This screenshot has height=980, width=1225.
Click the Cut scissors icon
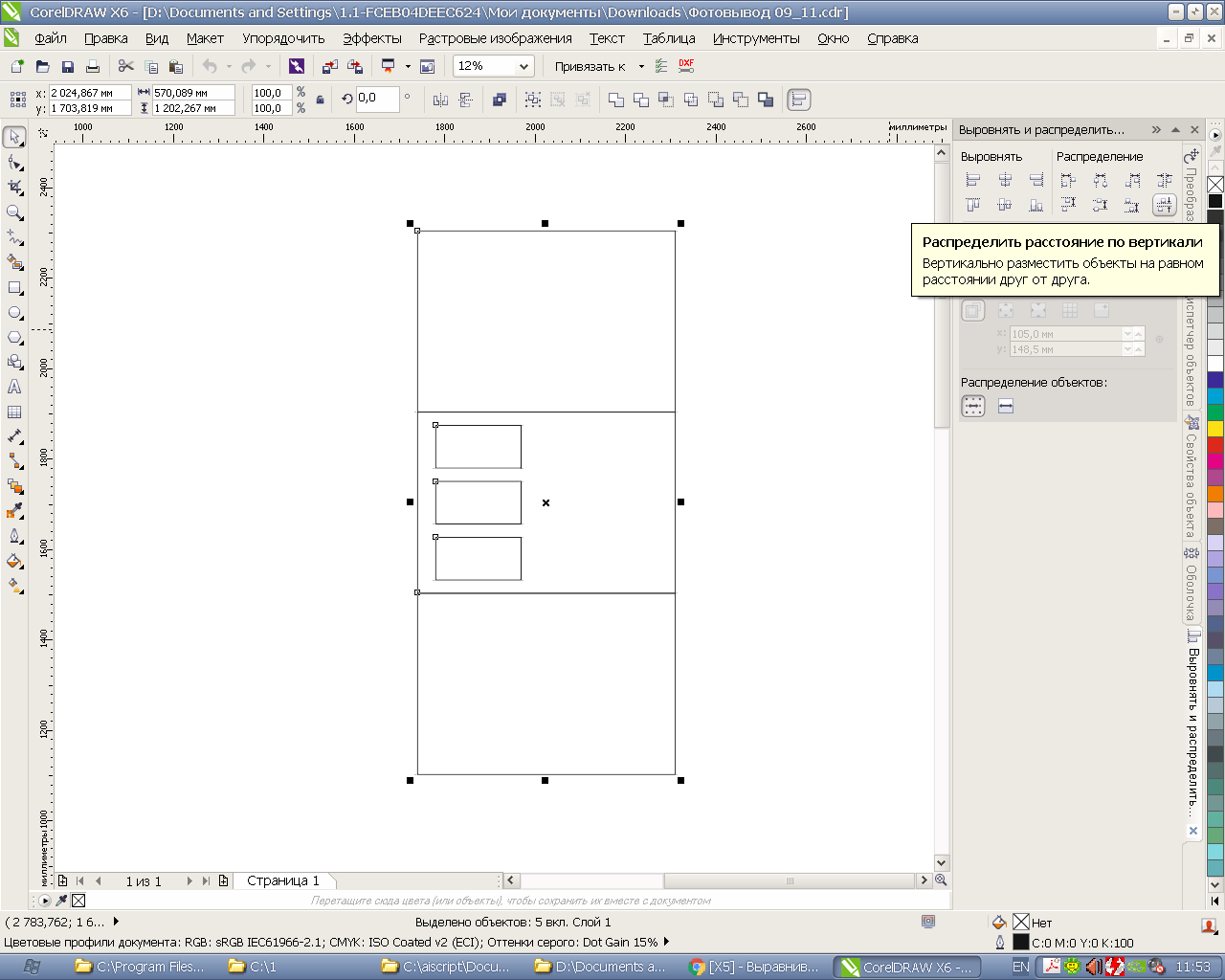(125, 66)
